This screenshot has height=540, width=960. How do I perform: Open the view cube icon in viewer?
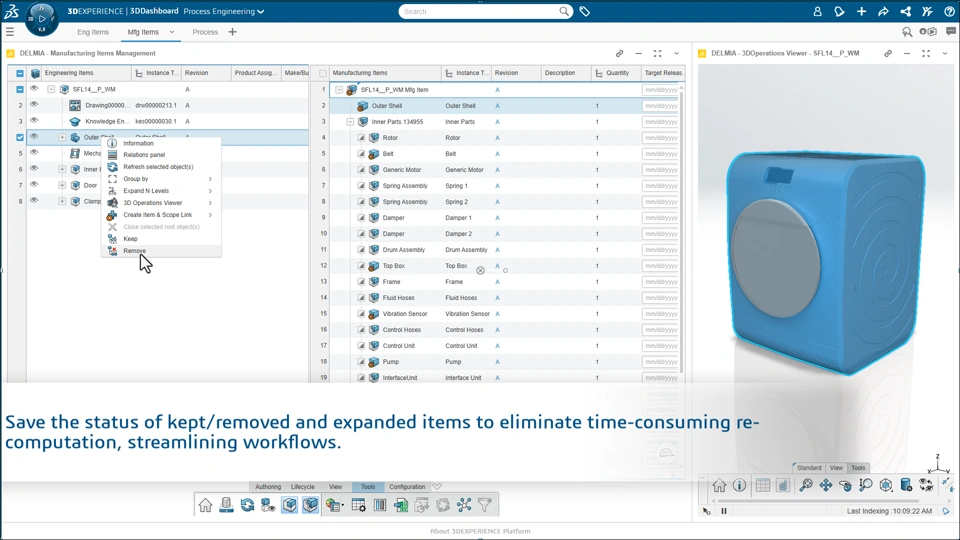click(886, 486)
